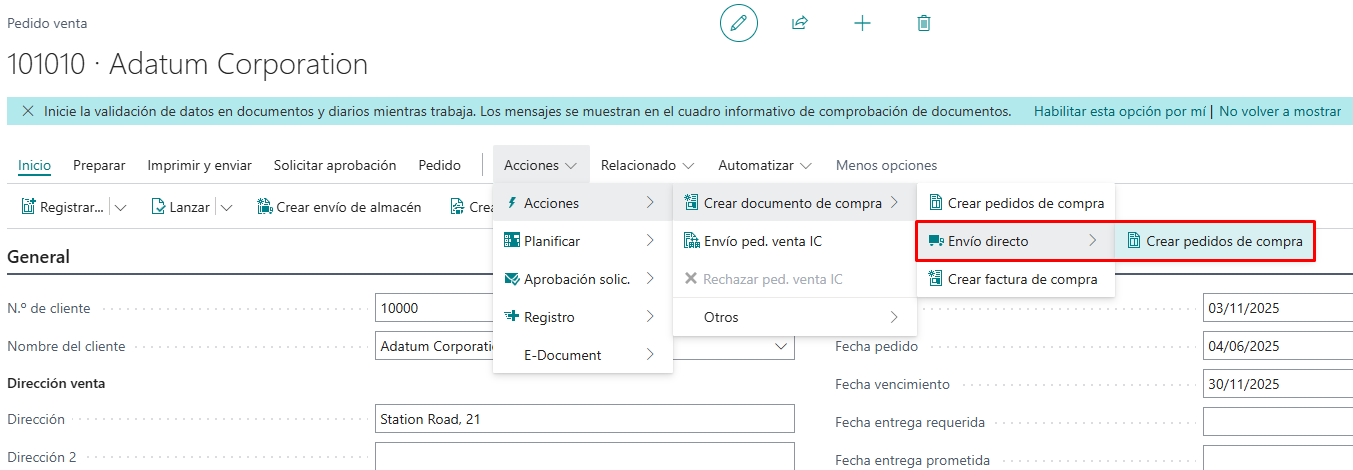This screenshot has height=470, width=1353.
Task: Select Acciones submenu with lightning icon
Action: point(582,203)
